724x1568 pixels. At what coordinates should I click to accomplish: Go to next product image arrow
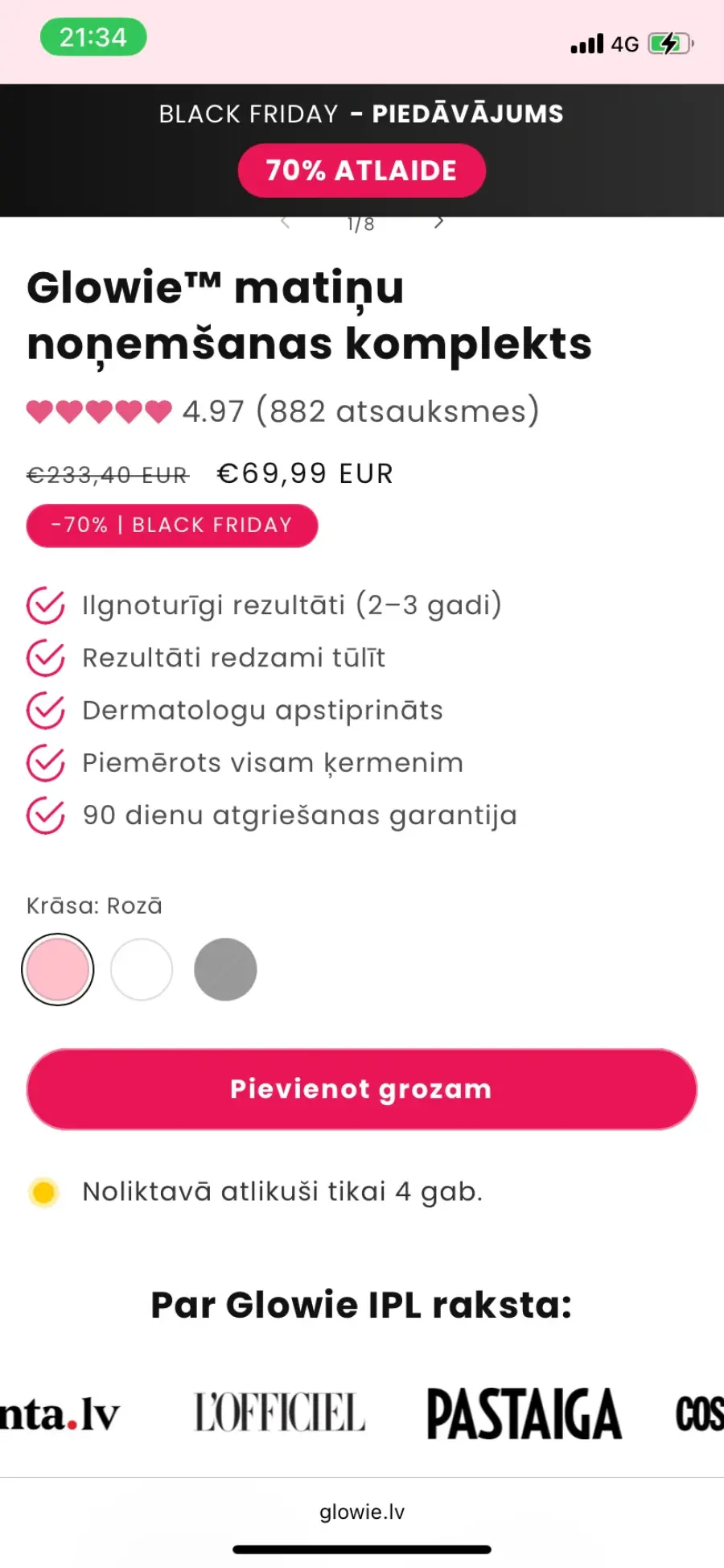438,222
